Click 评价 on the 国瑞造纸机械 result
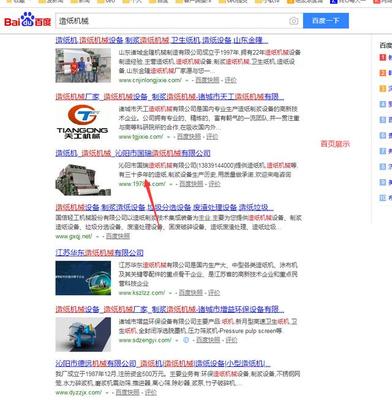 (214, 184)
